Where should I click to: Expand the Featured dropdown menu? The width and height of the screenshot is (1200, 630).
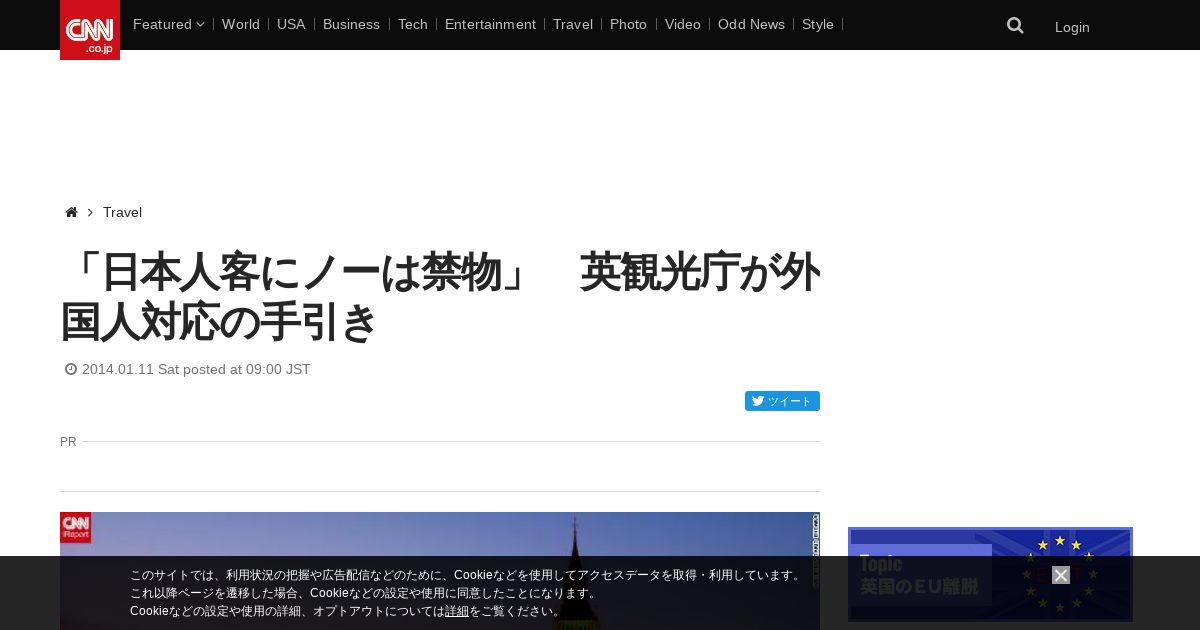click(168, 24)
